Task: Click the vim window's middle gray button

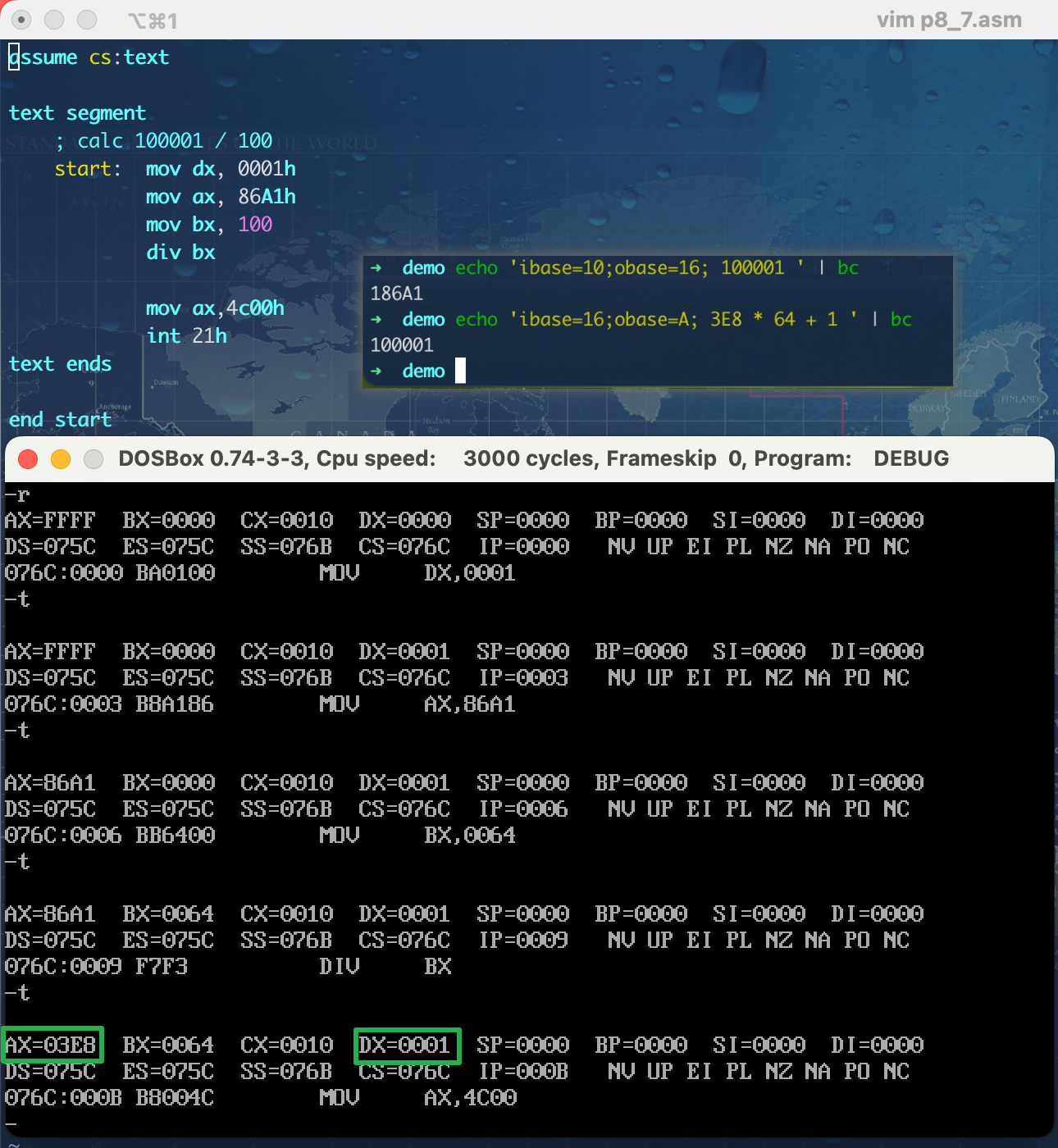Action: coord(54,20)
